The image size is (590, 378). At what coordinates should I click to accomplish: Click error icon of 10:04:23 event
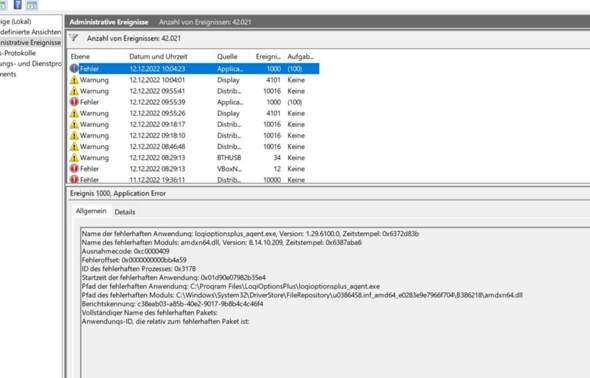74,68
